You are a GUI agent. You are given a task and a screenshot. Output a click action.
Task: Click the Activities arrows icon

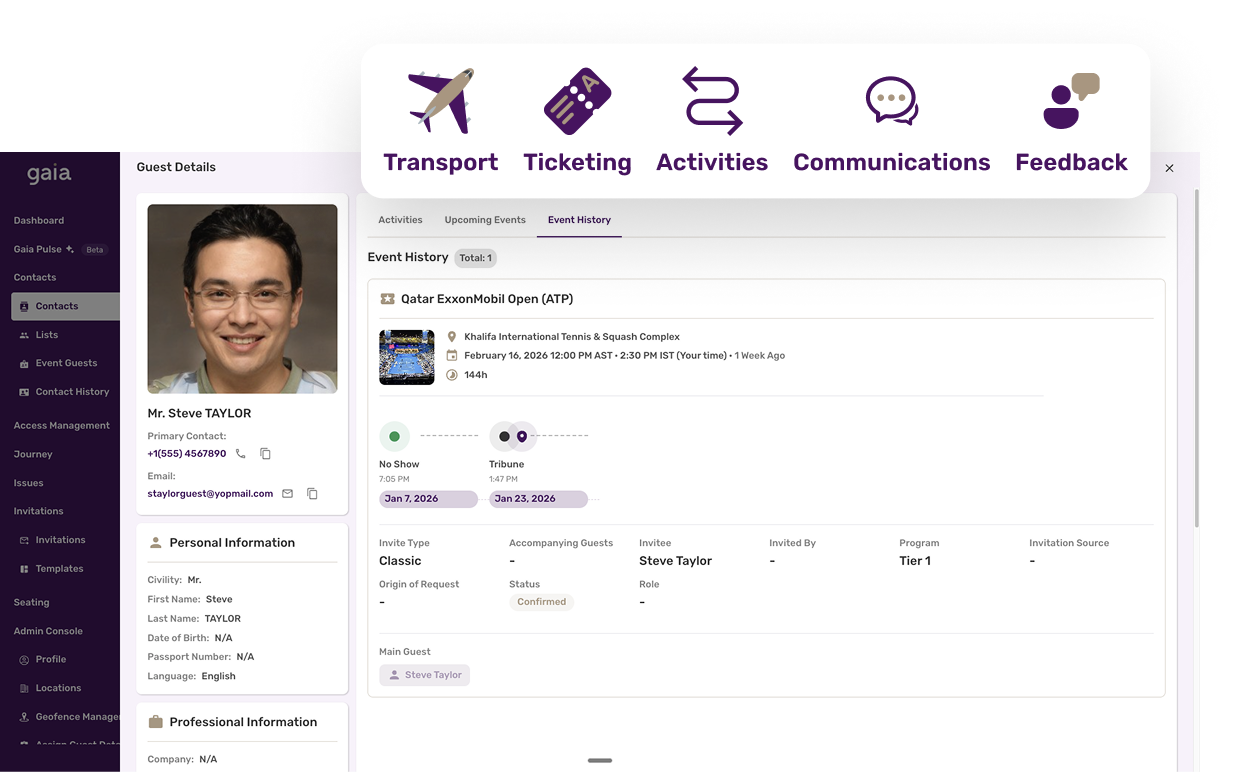click(x=712, y=101)
